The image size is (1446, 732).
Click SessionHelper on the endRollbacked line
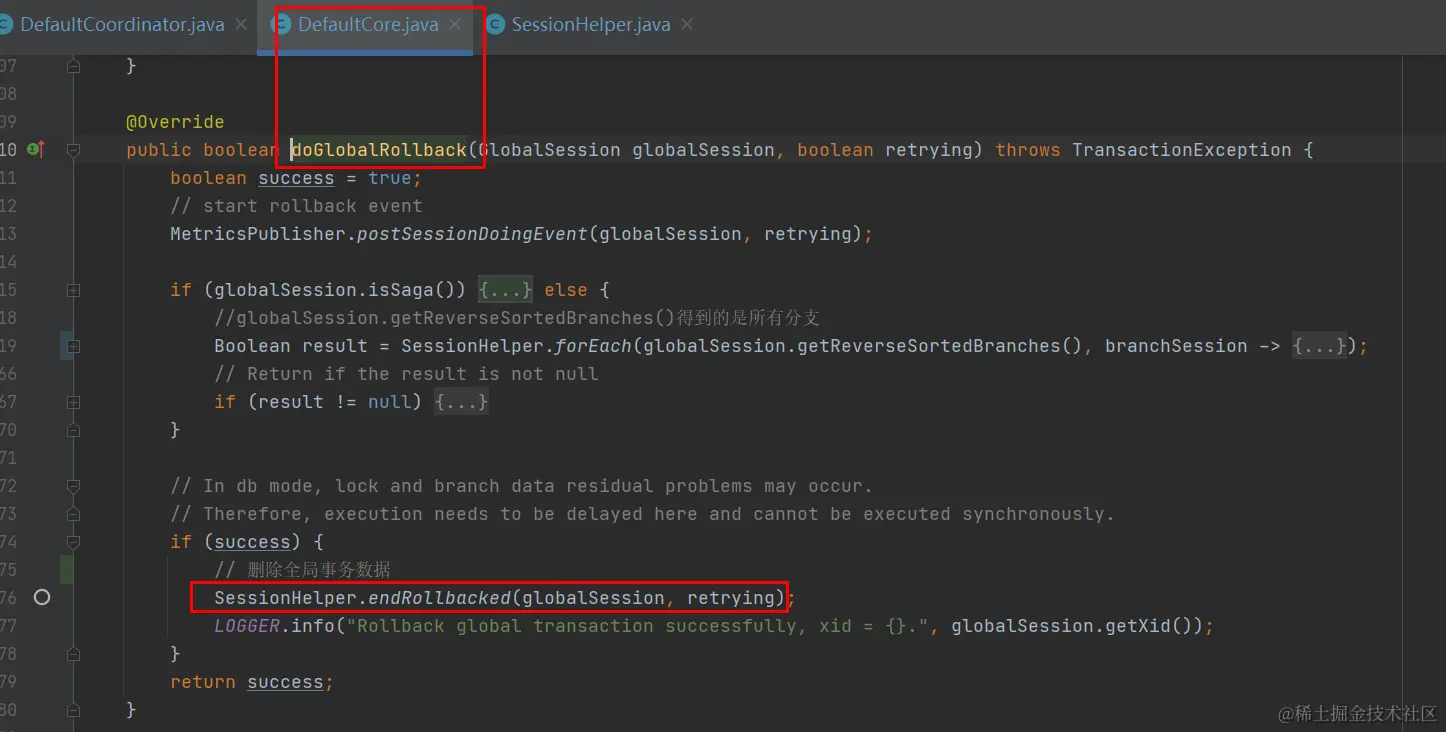(x=285, y=598)
